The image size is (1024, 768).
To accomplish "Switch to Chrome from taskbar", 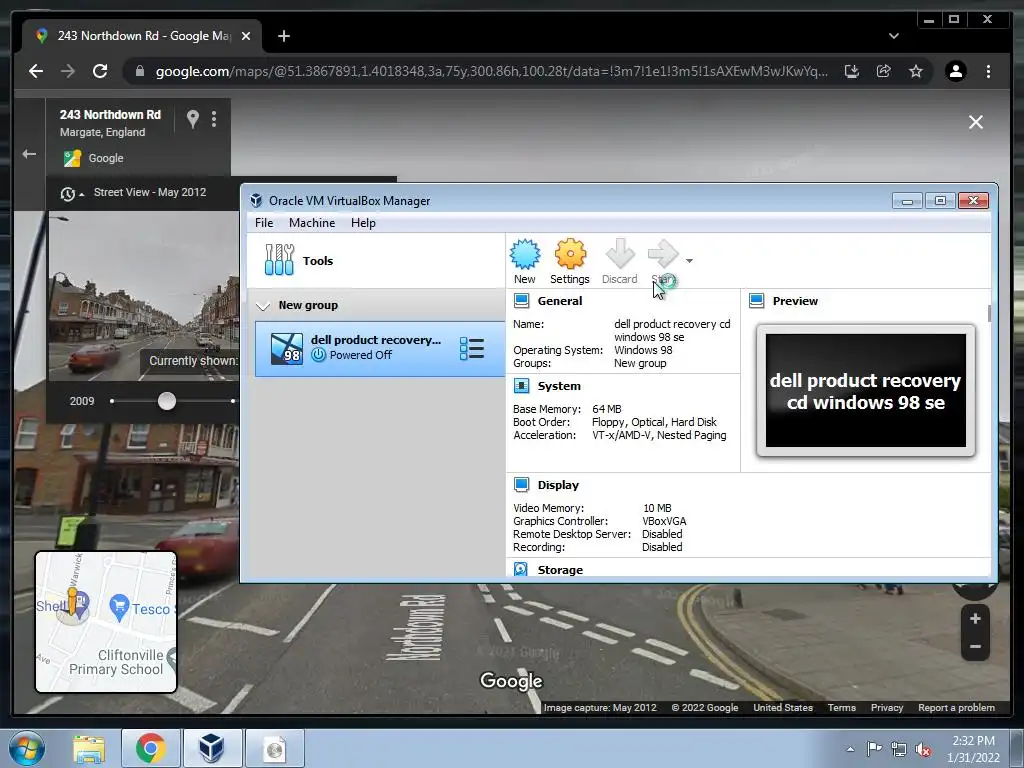I will coord(150,749).
